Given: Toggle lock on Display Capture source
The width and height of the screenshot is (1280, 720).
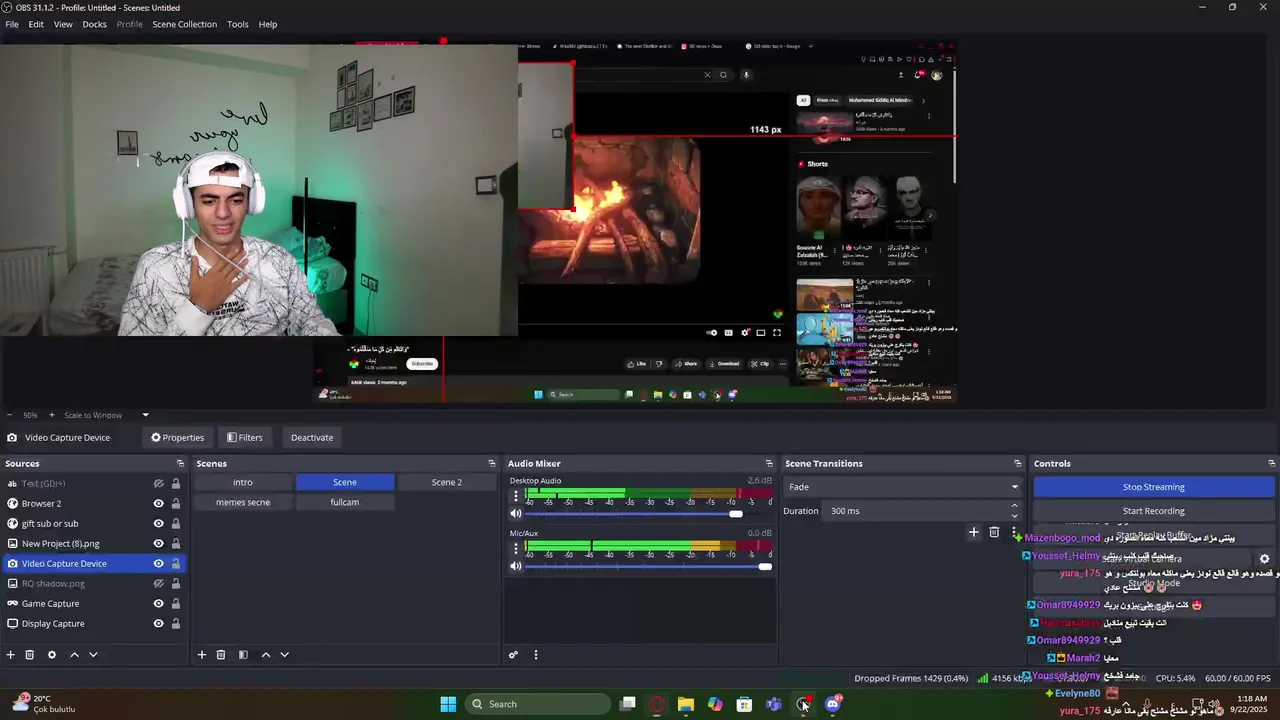Looking at the screenshot, I should click(x=176, y=623).
